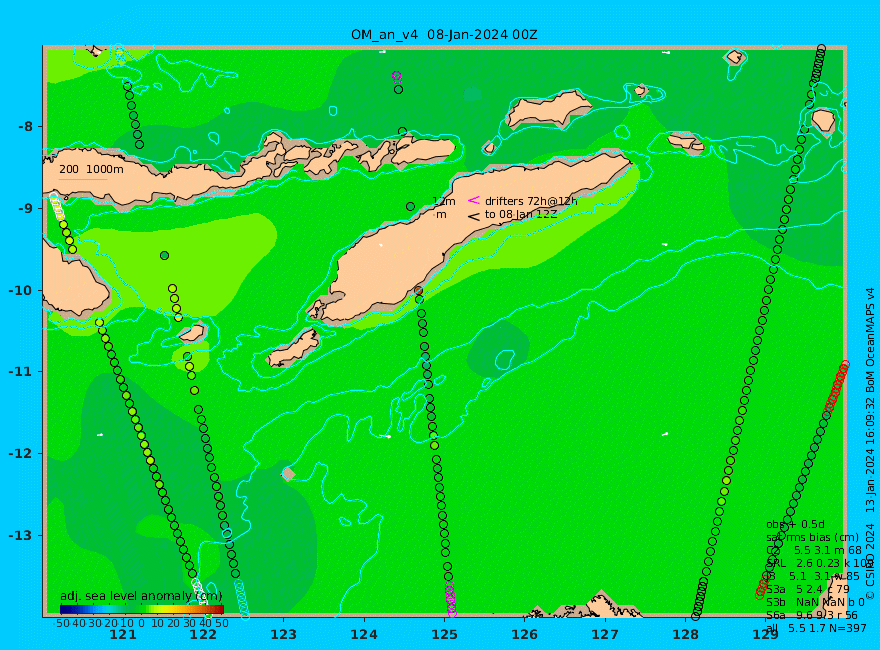Click longitude tick label '122'
The image size is (880, 650).
tap(203, 635)
